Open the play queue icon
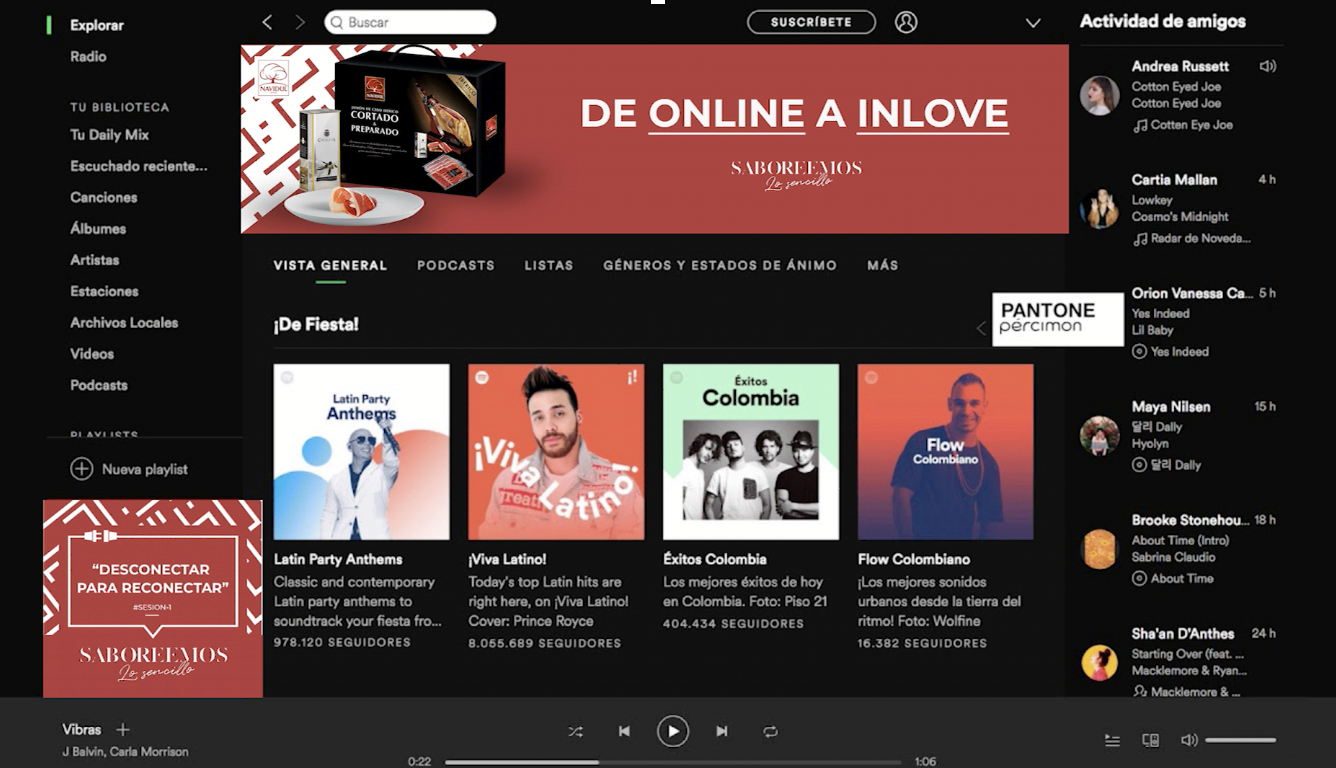The height and width of the screenshot is (768, 1336). point(1112,740)
